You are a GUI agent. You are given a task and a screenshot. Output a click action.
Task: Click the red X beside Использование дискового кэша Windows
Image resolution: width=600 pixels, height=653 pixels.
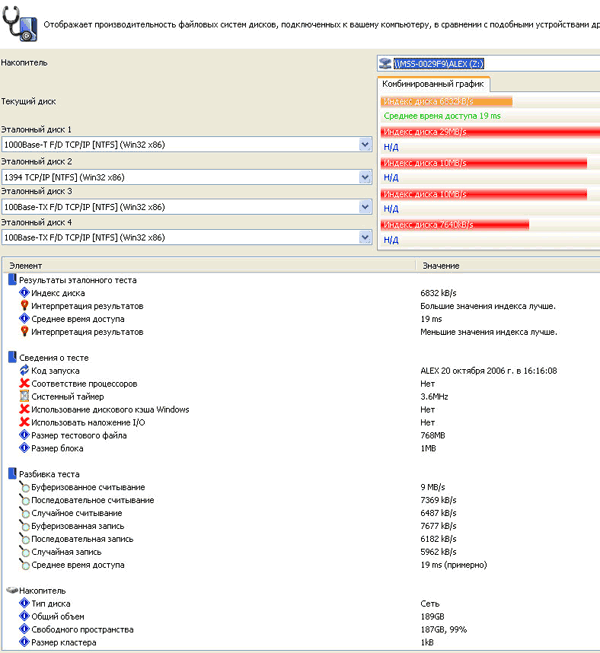click(x=24, y=409)
